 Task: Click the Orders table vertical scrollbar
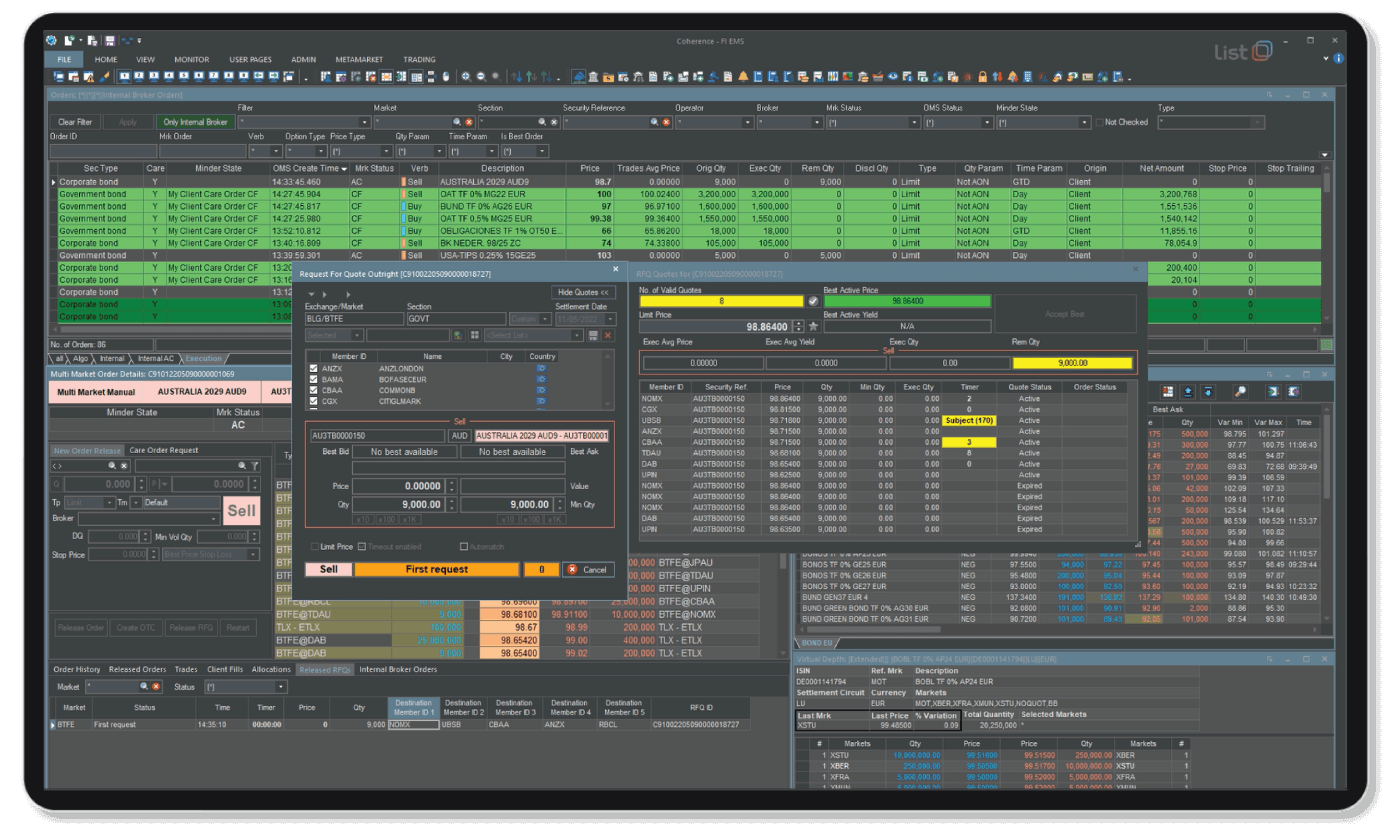[x=1326, y=245]
